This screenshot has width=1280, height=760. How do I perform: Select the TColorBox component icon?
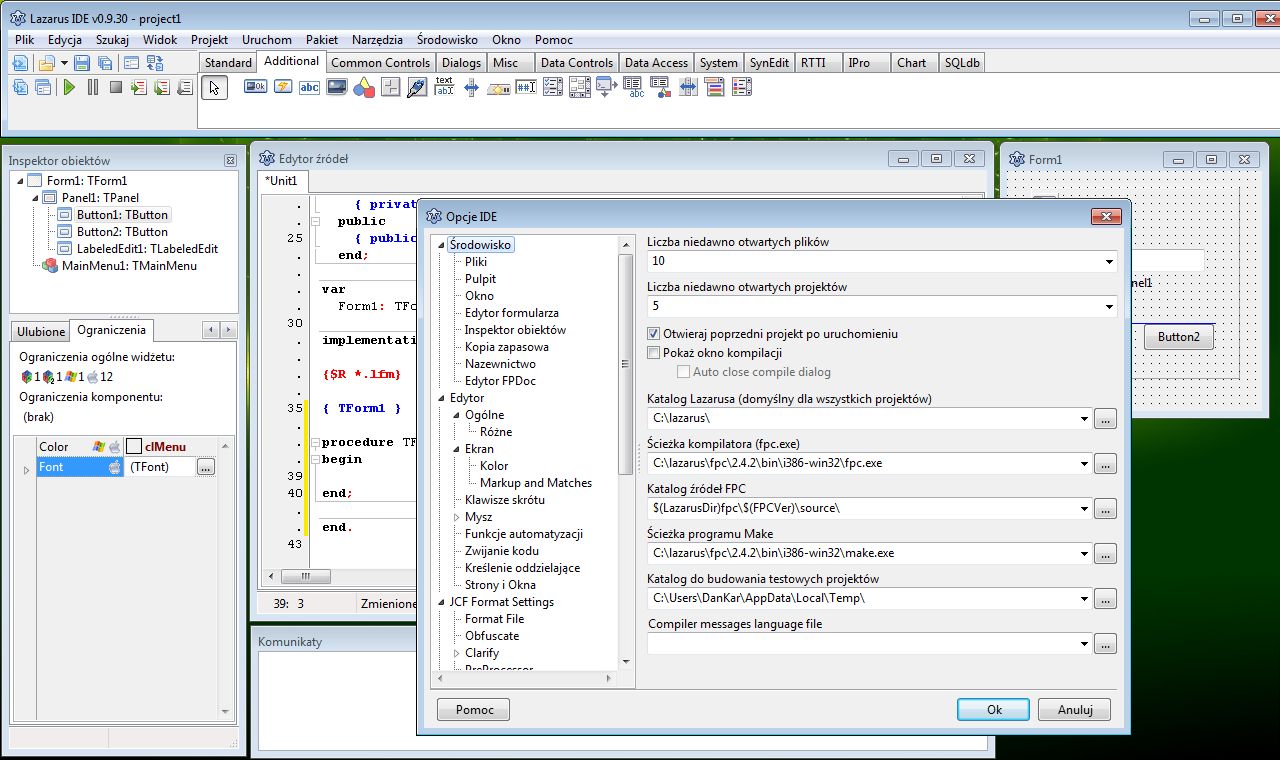coord(715,87)
